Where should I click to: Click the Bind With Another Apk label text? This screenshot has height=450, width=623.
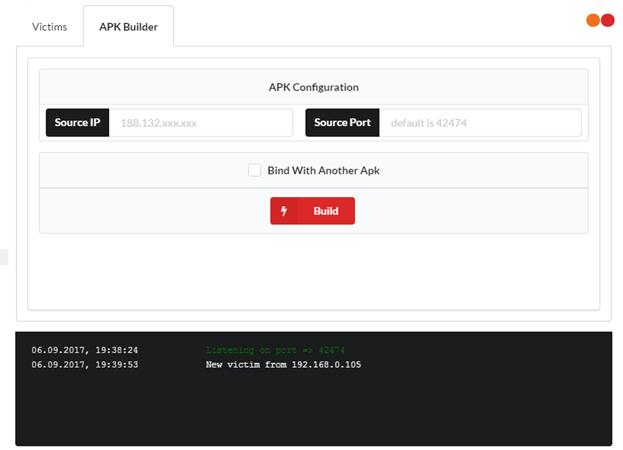[x=323, y=171]
